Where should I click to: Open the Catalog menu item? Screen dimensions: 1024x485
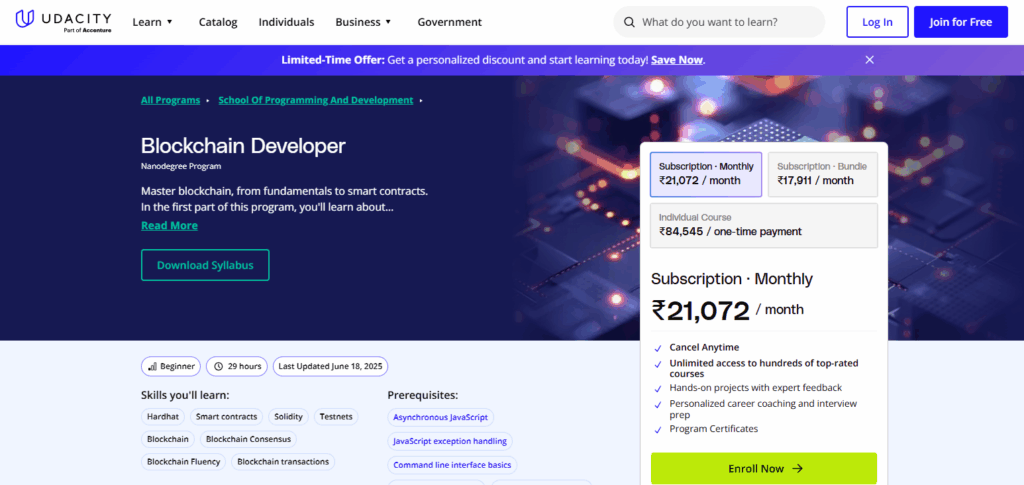tap(218, 22)
